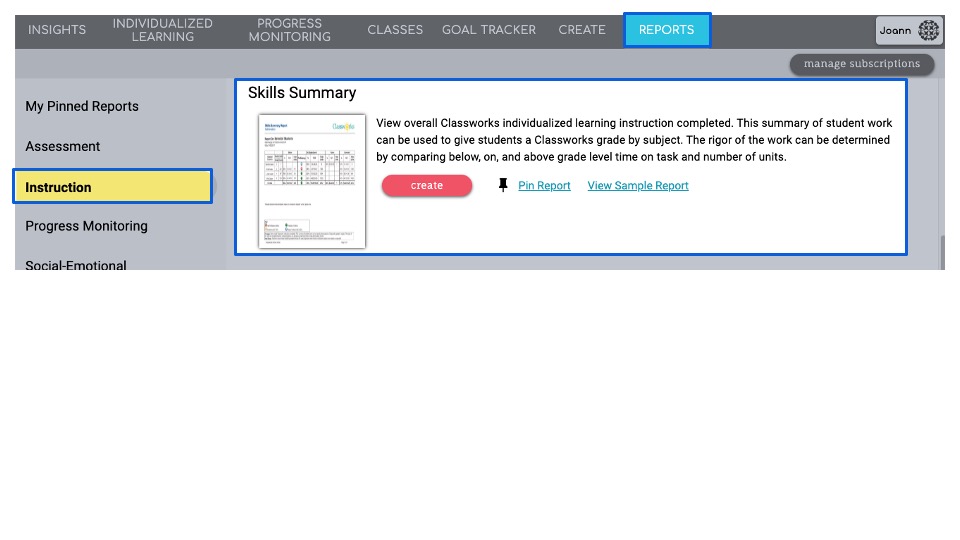The image size is (960, 540).
Task: Click the vertical scrollbar on the right
Action: coord(942,252)
